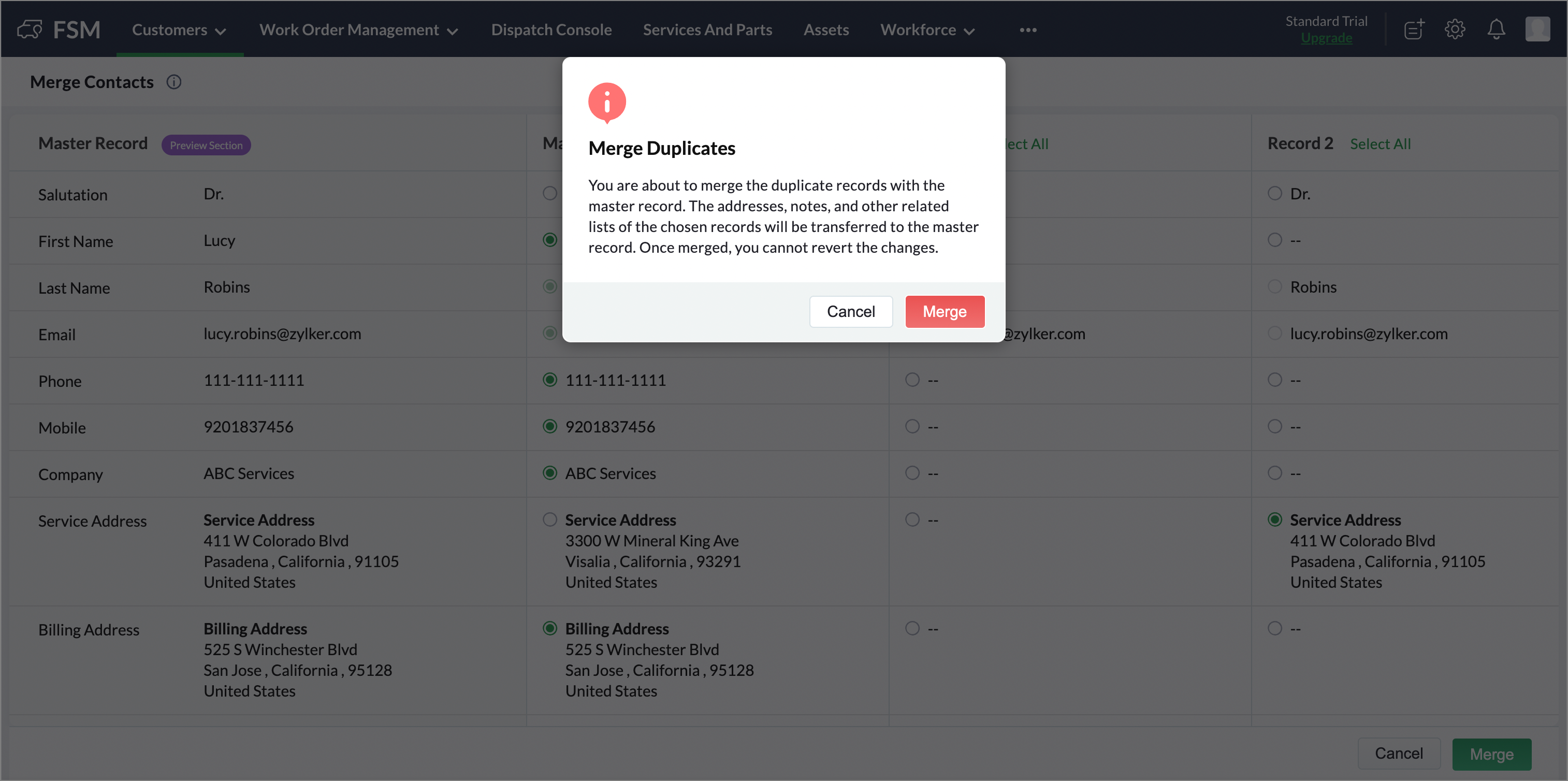This screenshot has width=1568, height=781.
Task: Confirm with the red Merge button
Action: pyautogui.click(x=944, y=312)
